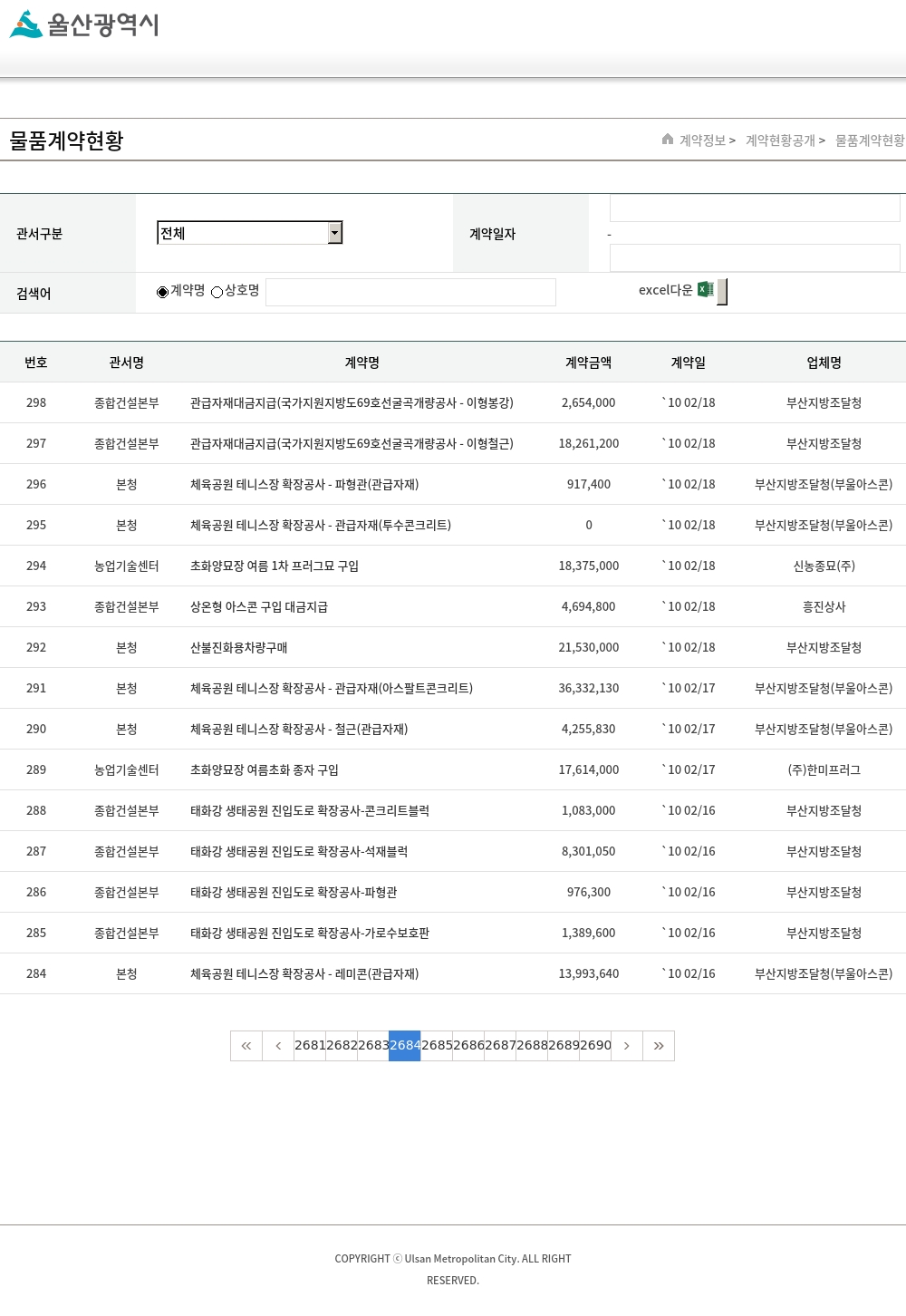Select the 계약명 radio button

pos(163,292)
